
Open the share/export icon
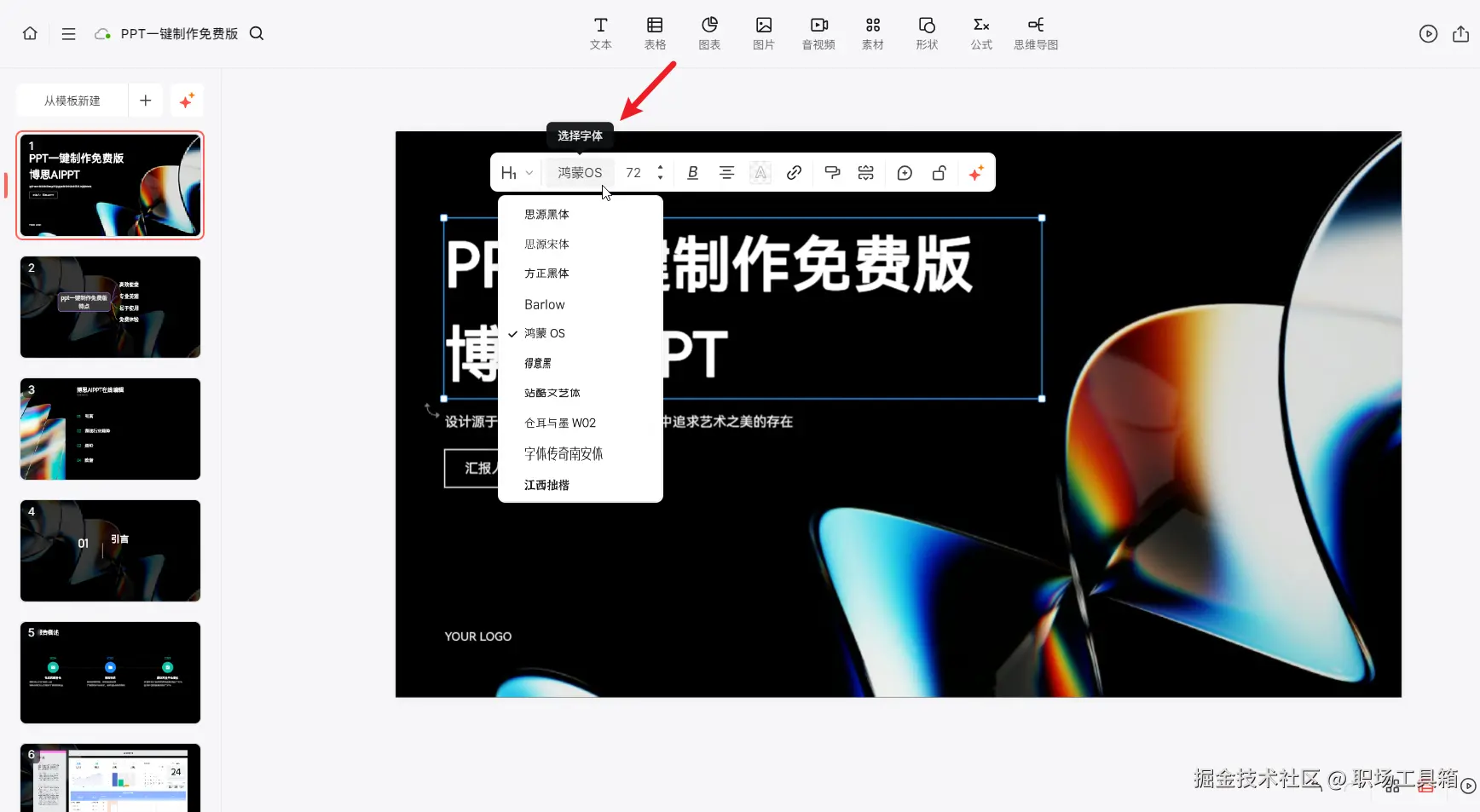(1460, 33)
